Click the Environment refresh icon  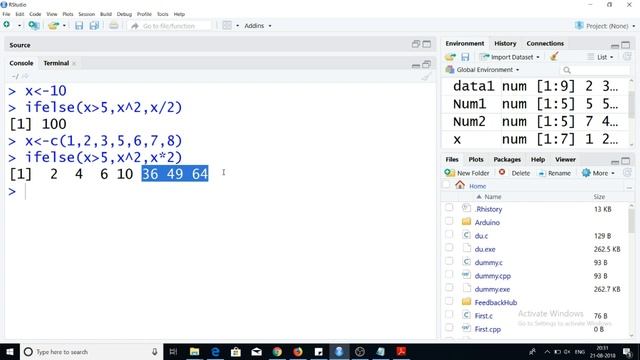(627, 57)
